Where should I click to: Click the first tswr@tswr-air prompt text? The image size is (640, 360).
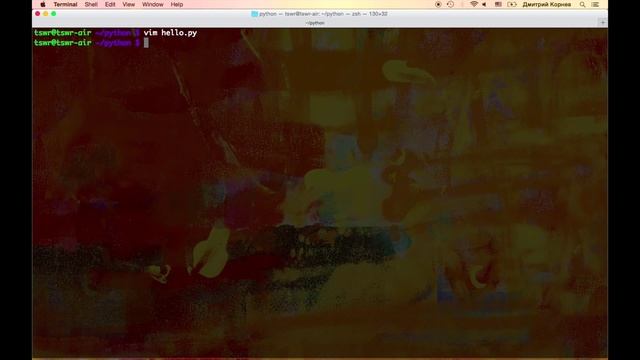tap(63, 33)
